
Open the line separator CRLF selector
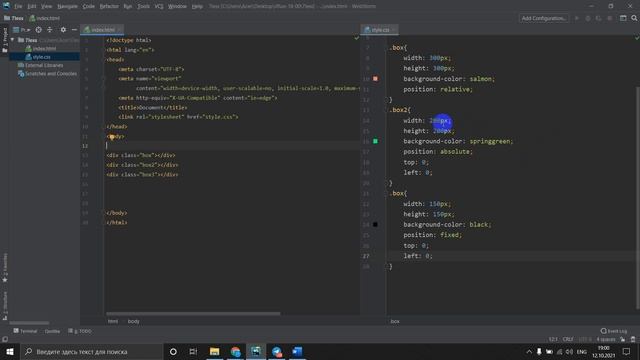(568, 339)
